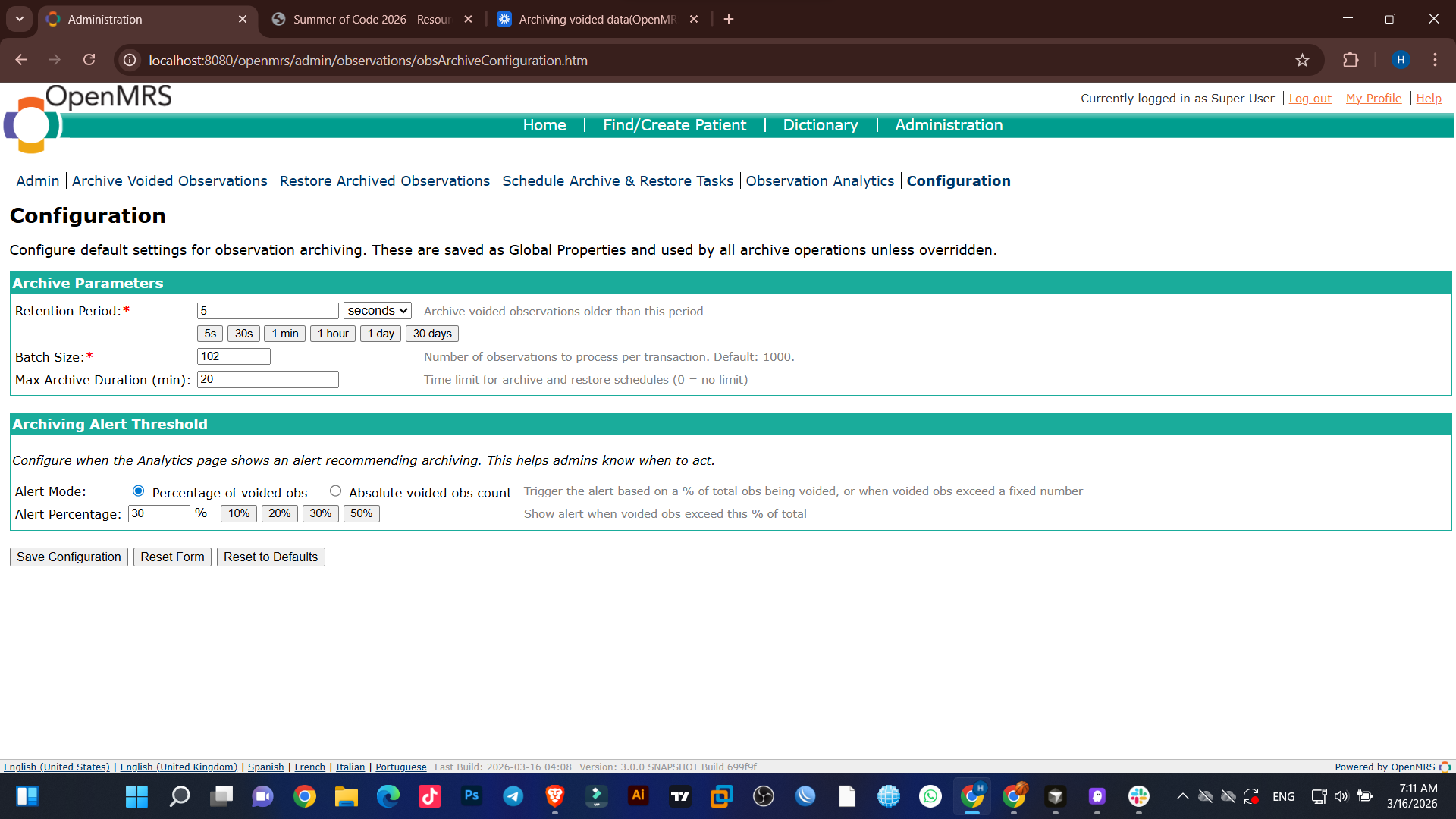Viewport: 1456px width, 819px height.
Task: Open the Chrome three-dot menu
Action: (1435, 60)
